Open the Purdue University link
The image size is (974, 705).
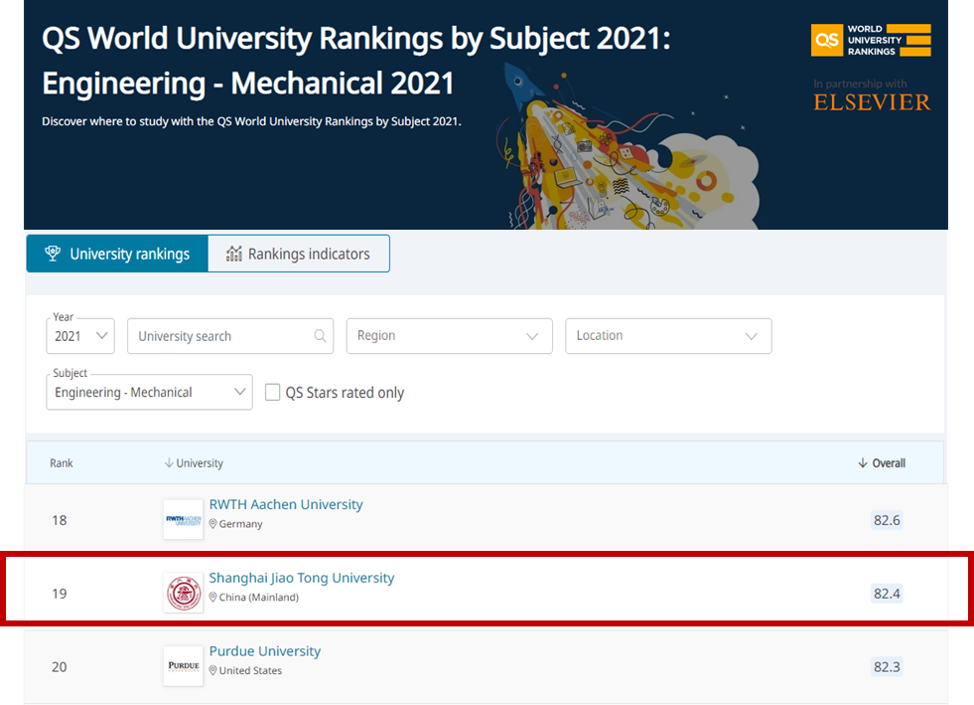[x=265, y=651]
